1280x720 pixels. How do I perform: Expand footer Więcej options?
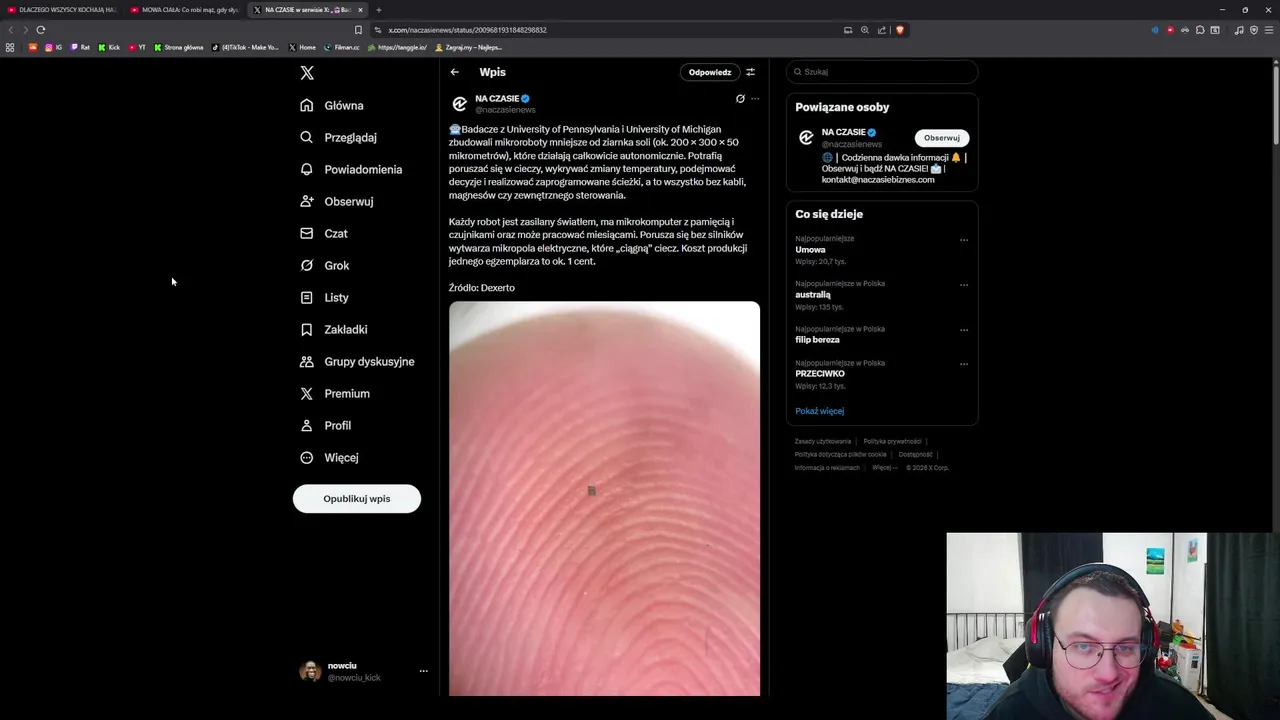coord(884,467)
